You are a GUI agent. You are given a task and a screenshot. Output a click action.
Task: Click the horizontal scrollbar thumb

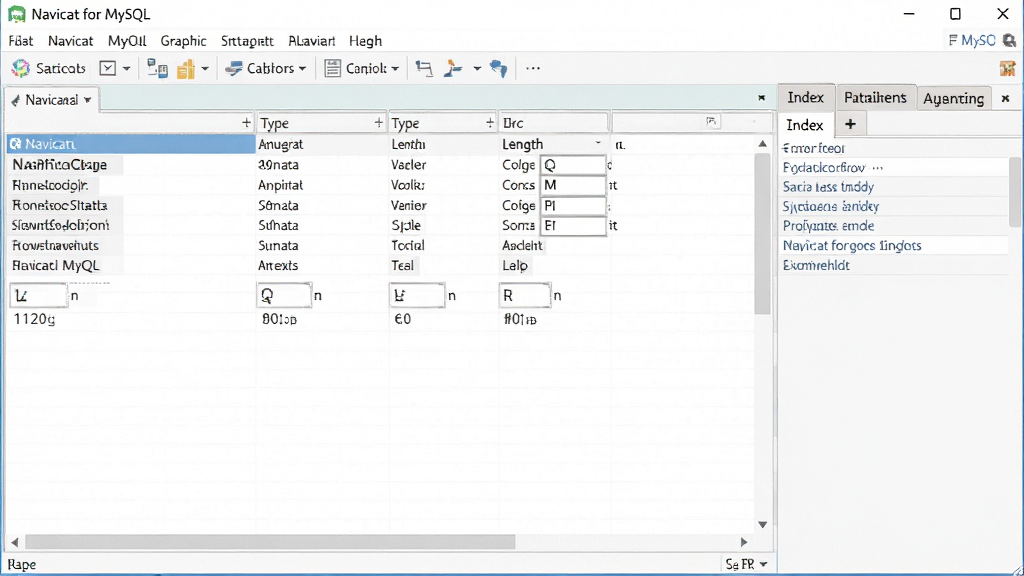click(x=270, y=542)
